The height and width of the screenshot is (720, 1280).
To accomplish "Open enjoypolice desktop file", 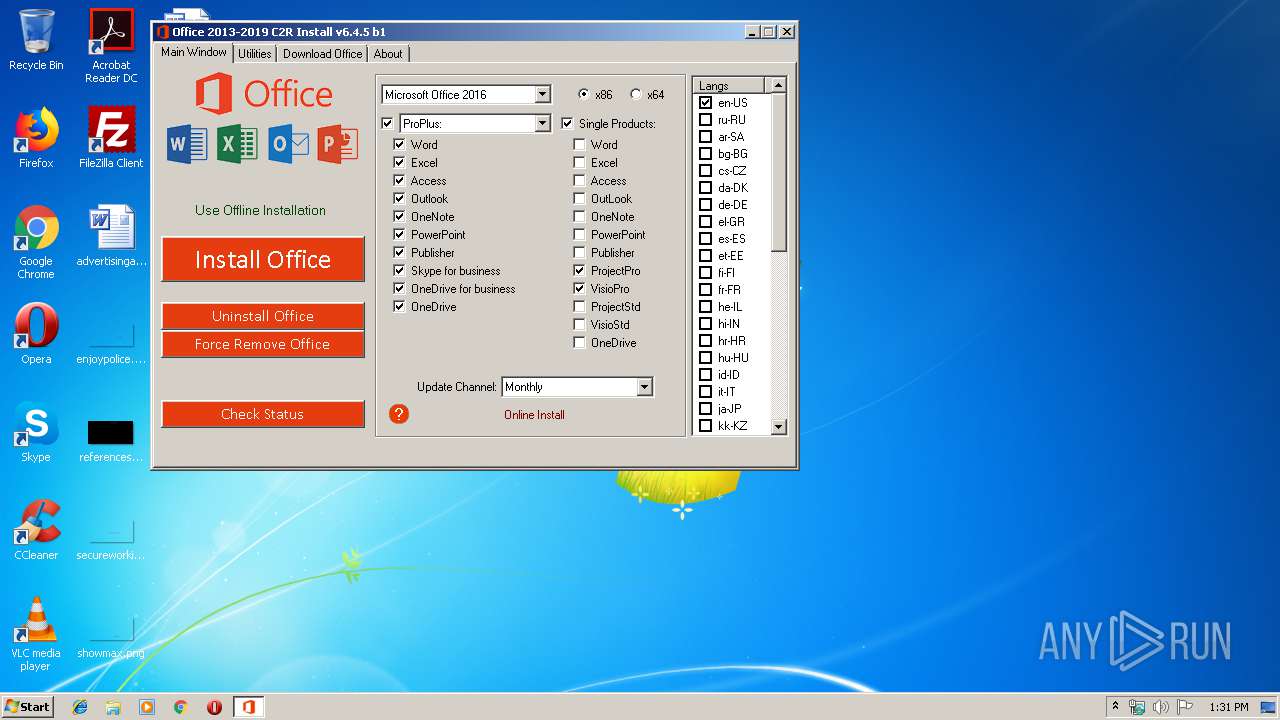I will (111, 342).
